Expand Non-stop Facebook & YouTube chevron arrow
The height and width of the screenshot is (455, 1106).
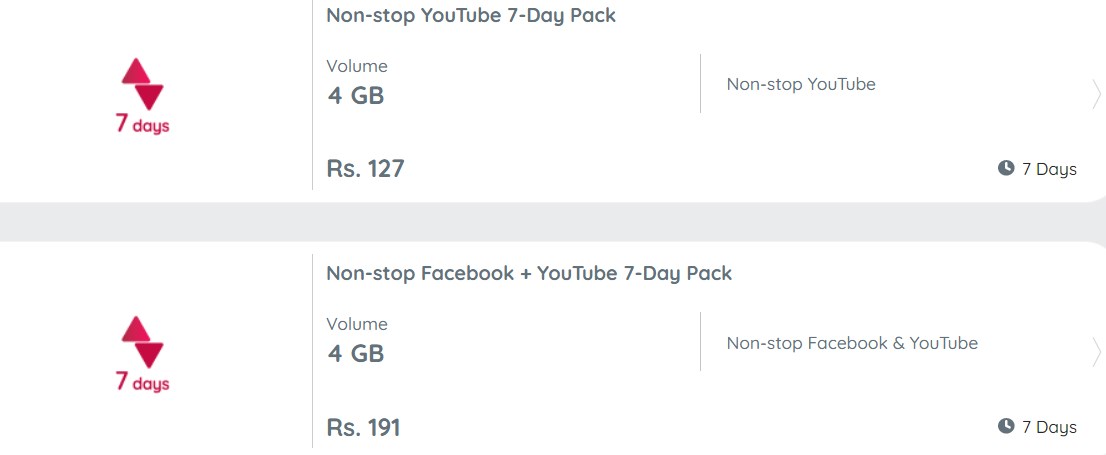click(x=1096, y=353)
